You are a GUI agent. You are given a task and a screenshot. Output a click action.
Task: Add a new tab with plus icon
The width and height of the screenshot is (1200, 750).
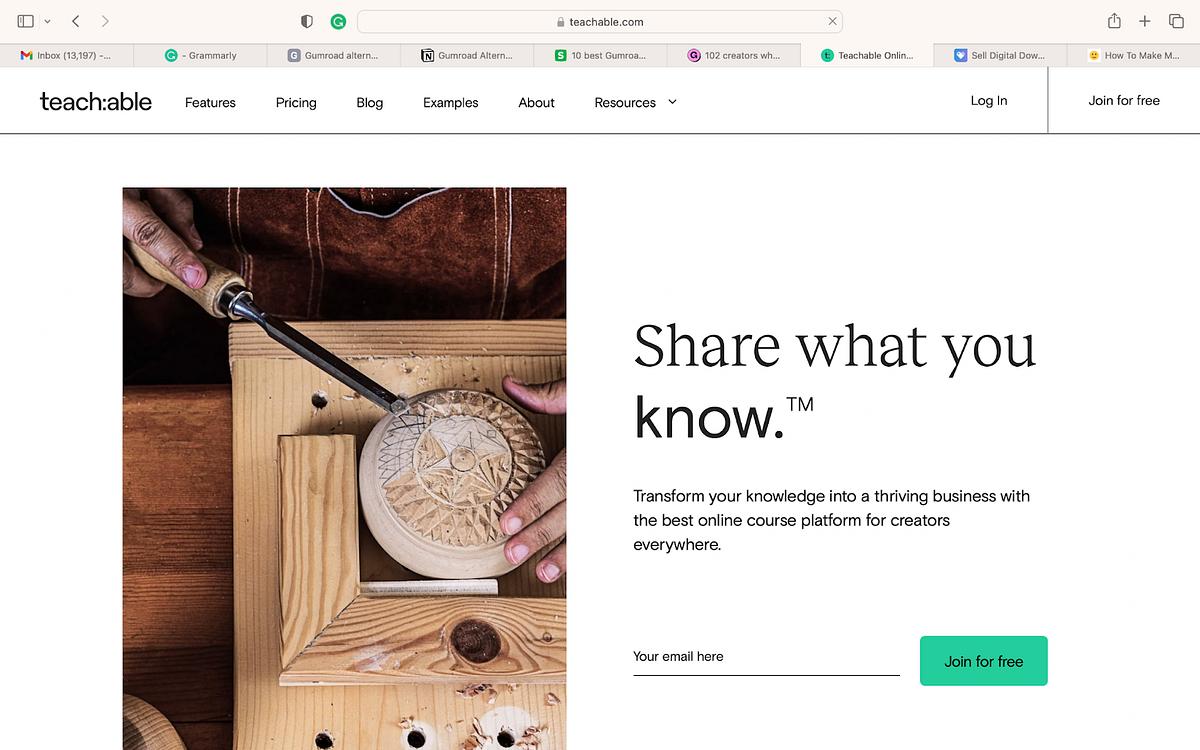1145,21
